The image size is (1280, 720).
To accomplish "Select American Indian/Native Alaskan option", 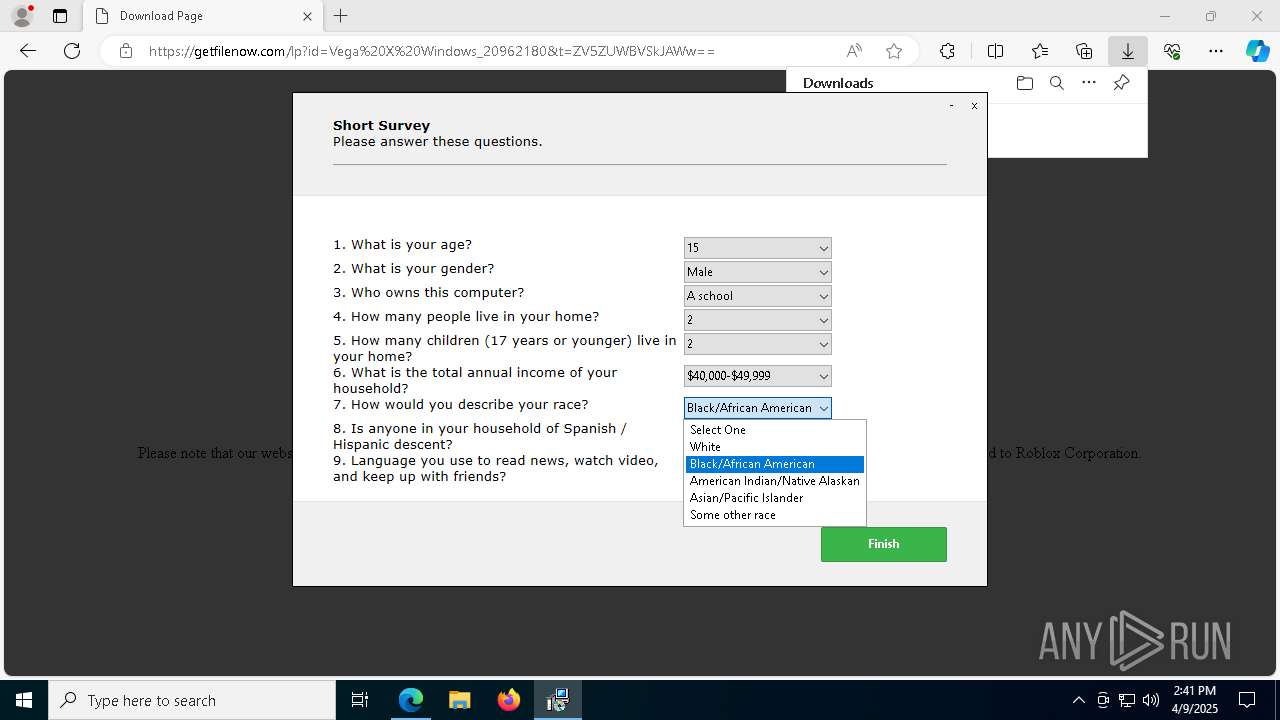I will [775, 481].
